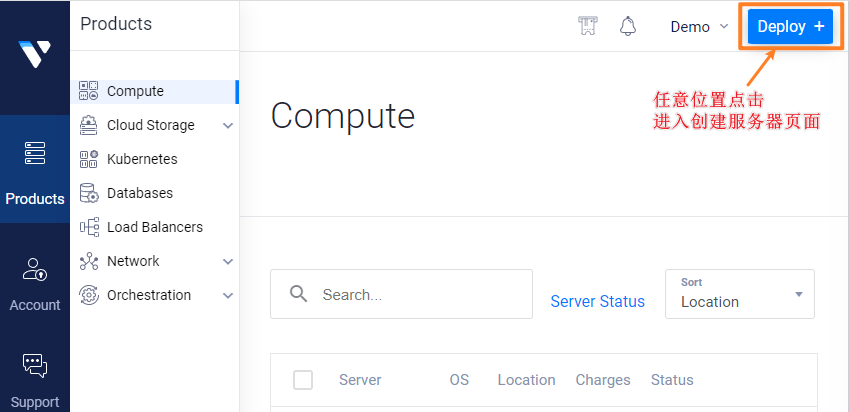Expand the Network submenu chevron
This screenshot has width=849, height=412.
[x=228, y=261]
